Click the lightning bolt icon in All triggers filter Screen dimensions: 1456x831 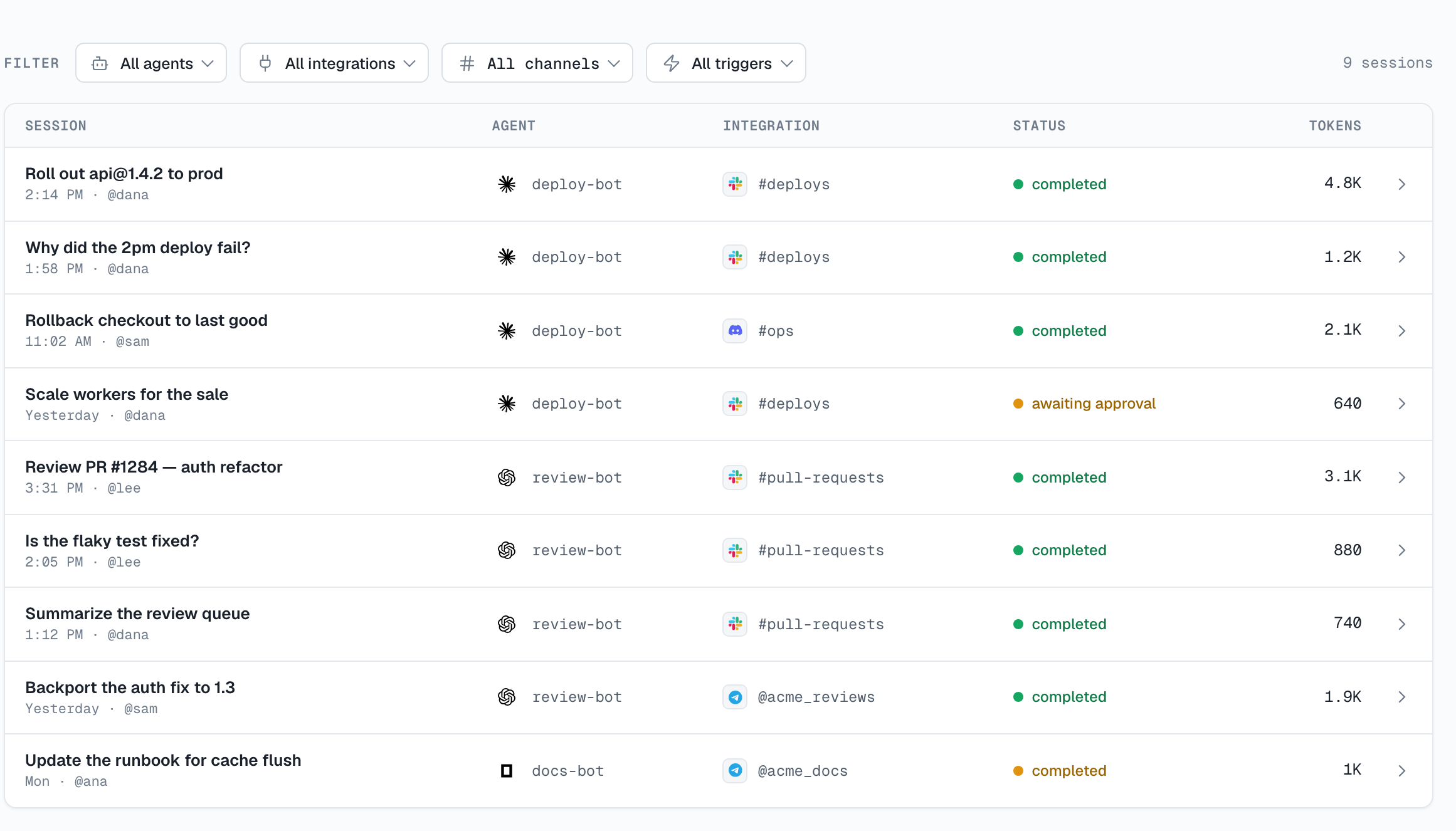tap(672, 63)
